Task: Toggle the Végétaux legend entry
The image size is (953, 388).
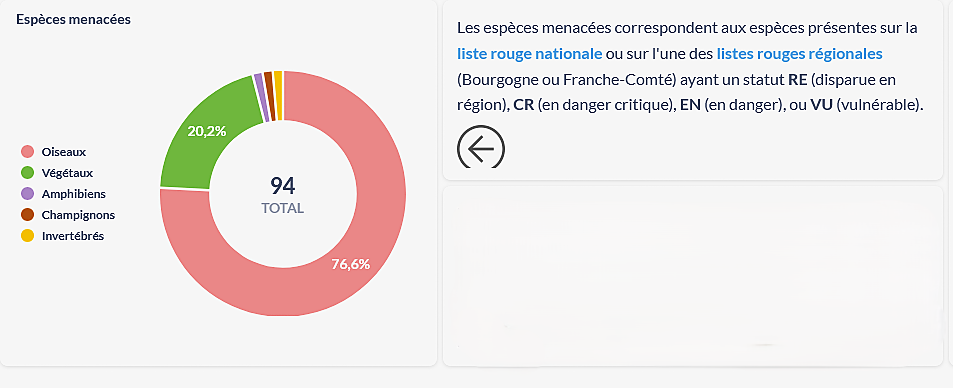Action: click(x=57, y=173)
